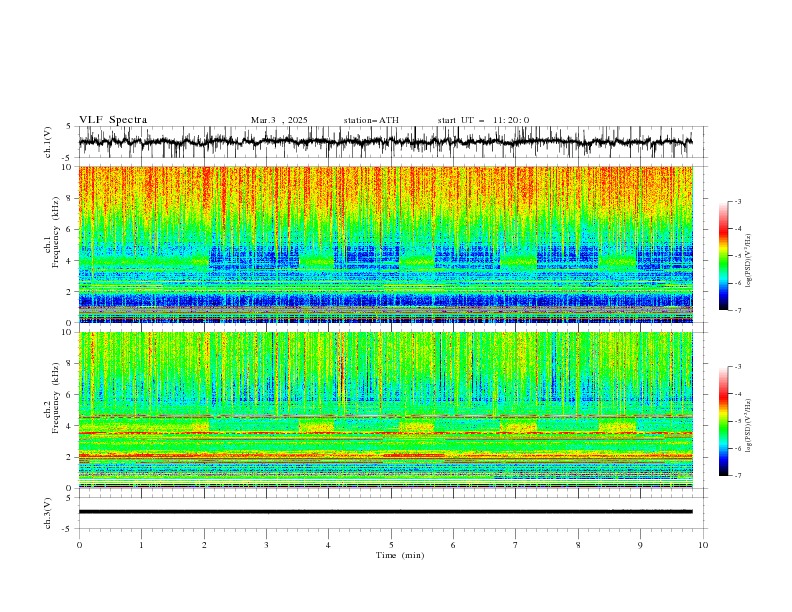This screenshot has width=792, height=612.
Task: Click the ch.2 color scale "log(PSD)(V²/Hz)" label
Action: click(749, 425)
